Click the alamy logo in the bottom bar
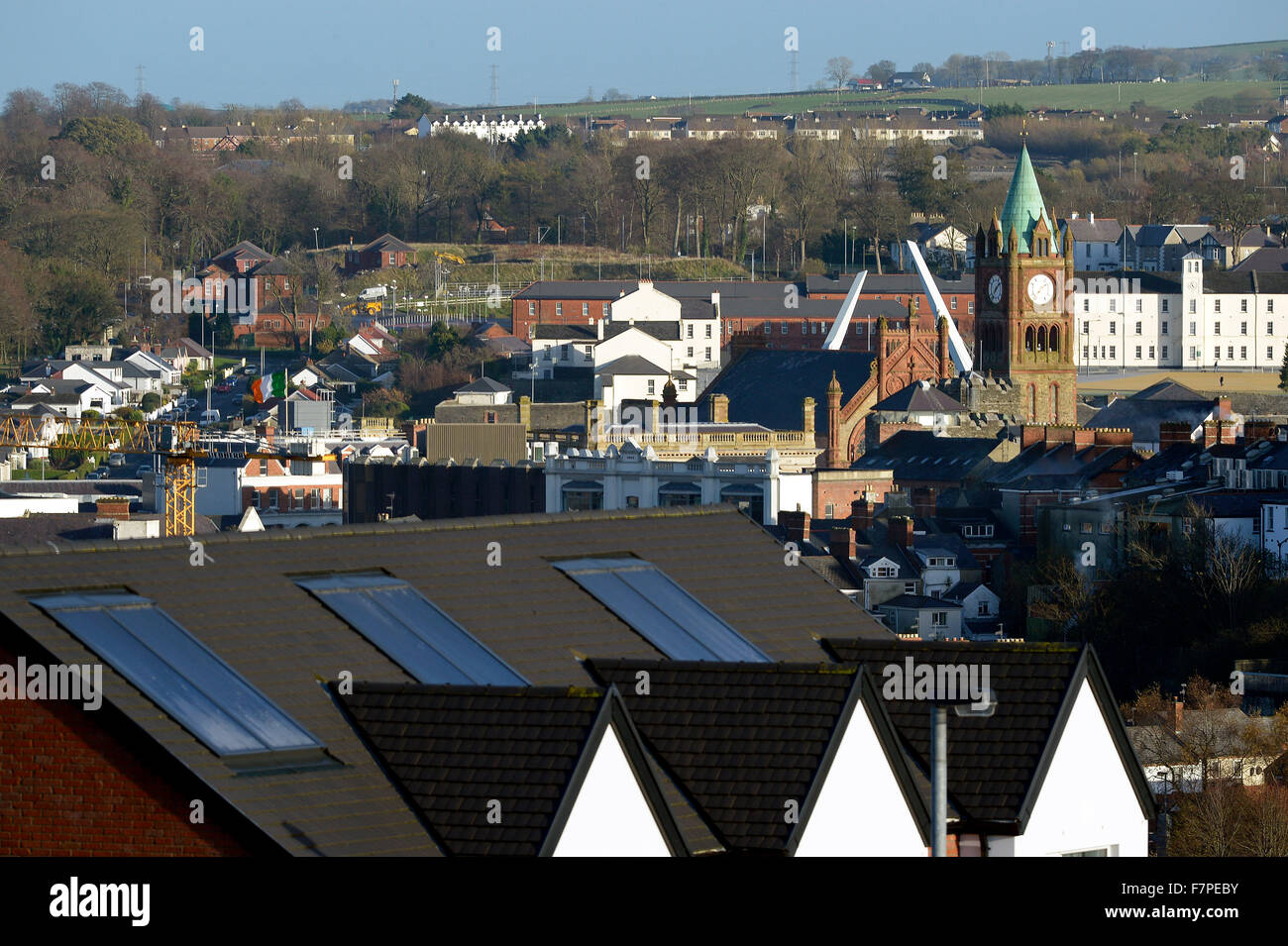Image resolution: width=1288 pixels, height=946 pixels. (100, 901)
